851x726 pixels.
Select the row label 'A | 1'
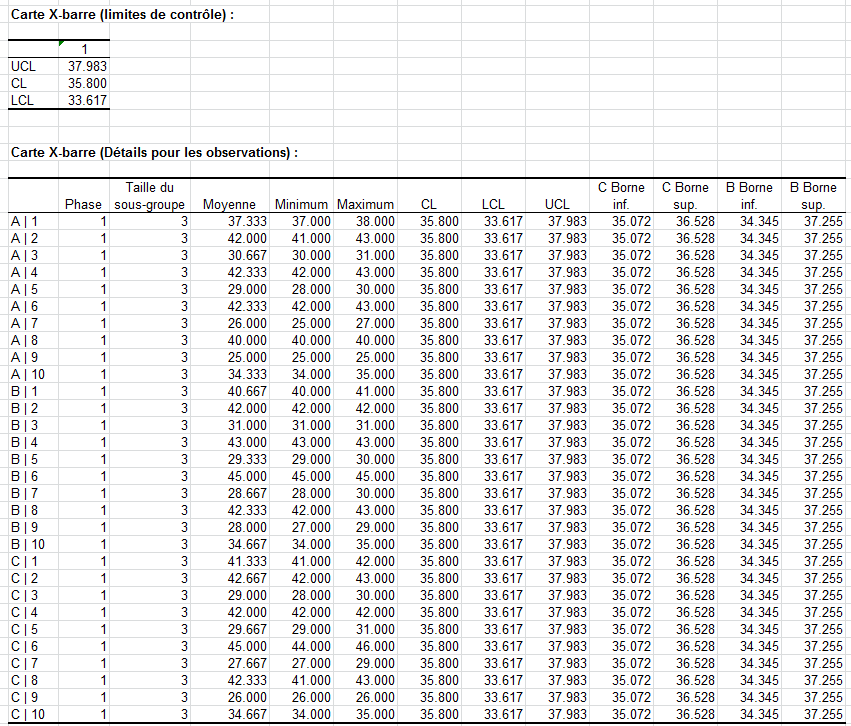point(24,221)
